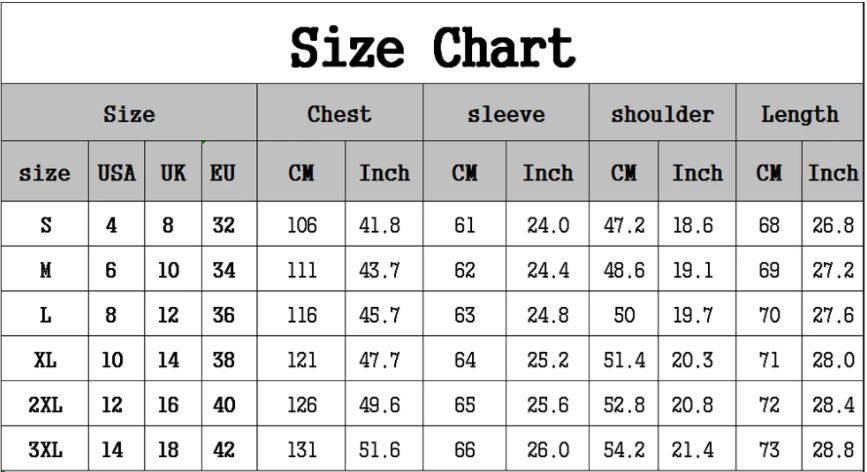Select the sleeve column header

[x=506, y=114]
